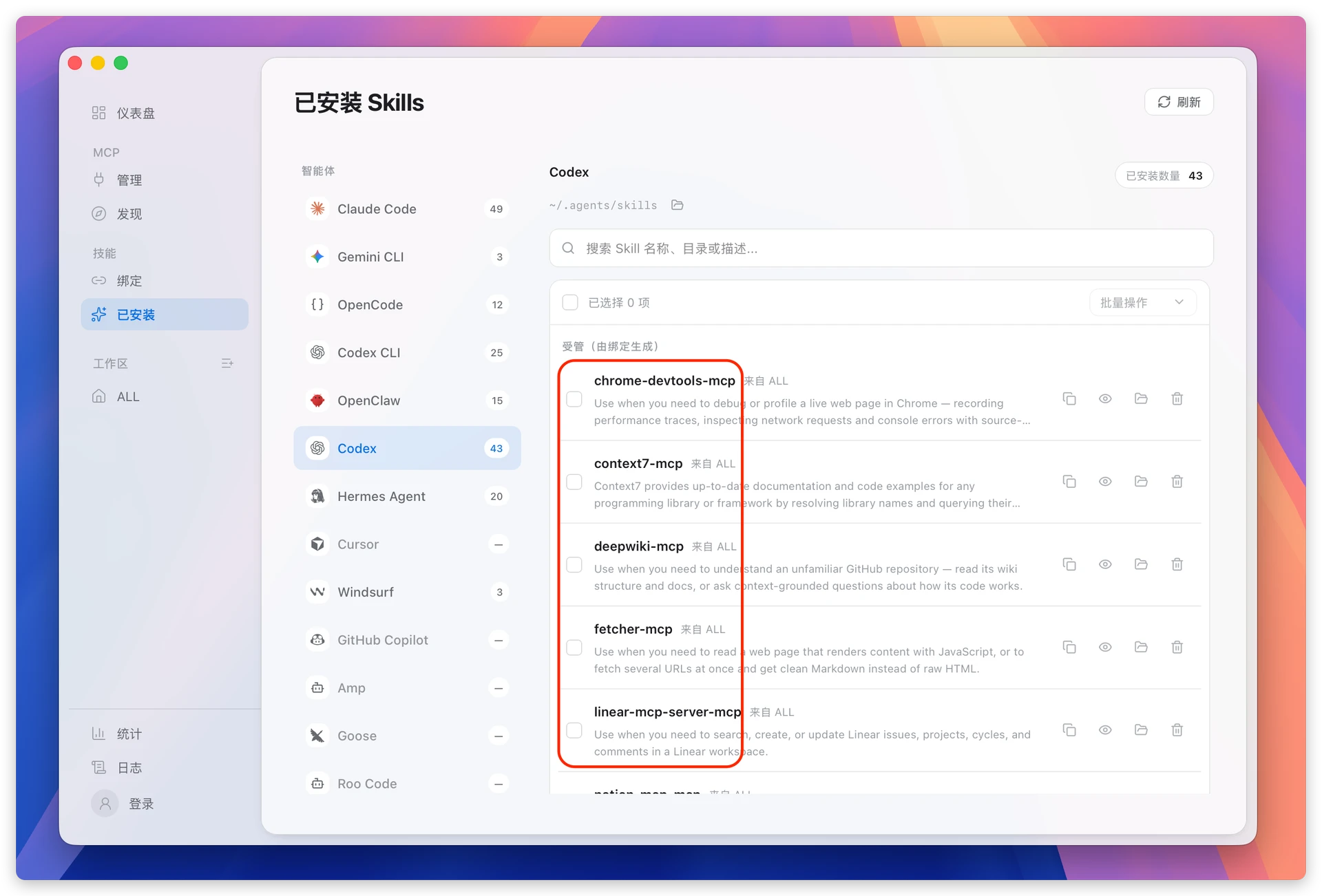Open the chrome-devtools-mcp skill folder
Screen dimensions: 1322x896
point(1141,398)
